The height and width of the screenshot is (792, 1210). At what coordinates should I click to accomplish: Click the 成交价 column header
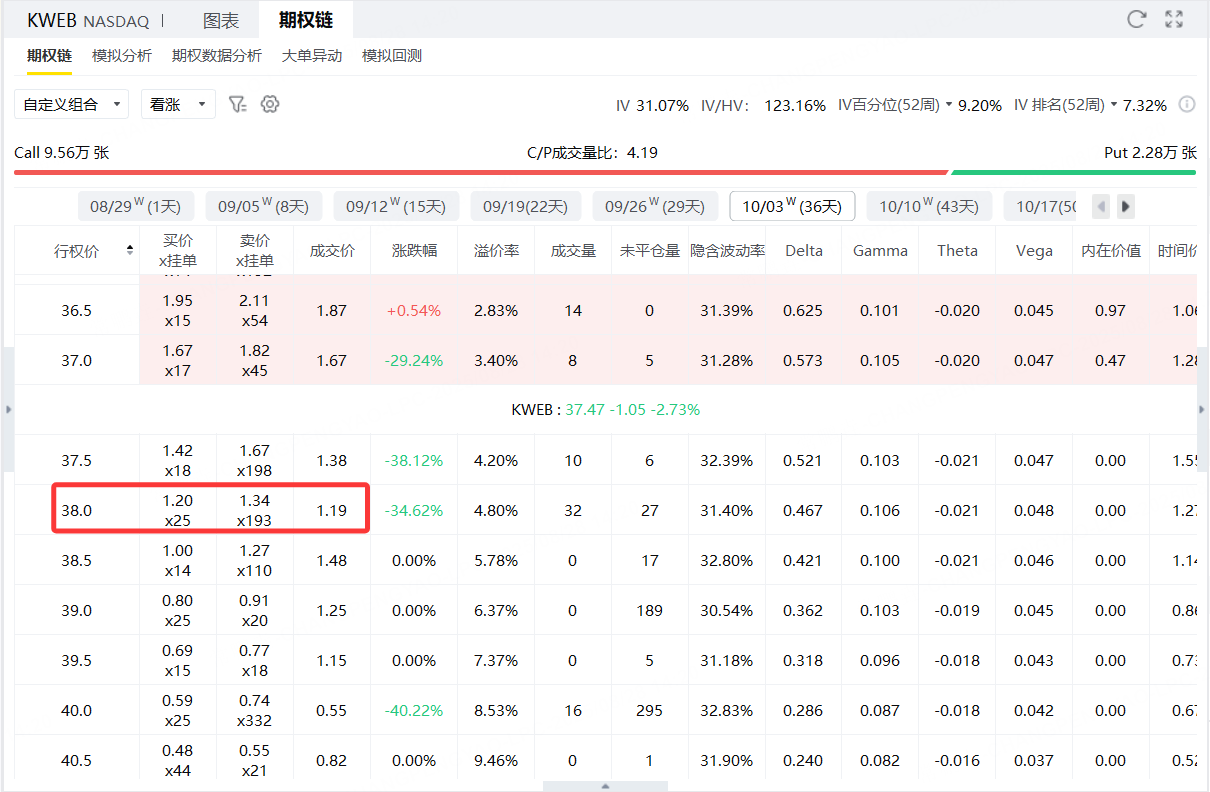tap(332, 250)
